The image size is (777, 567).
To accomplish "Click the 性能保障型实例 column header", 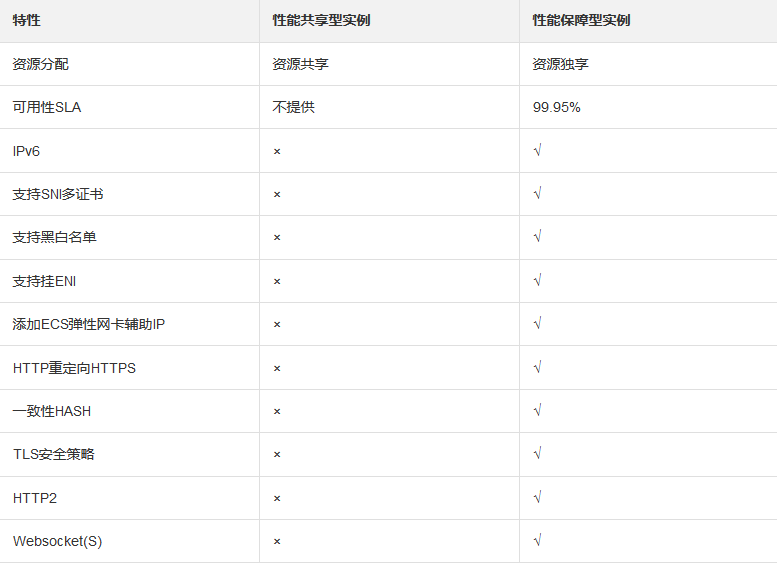I will 581,21.
